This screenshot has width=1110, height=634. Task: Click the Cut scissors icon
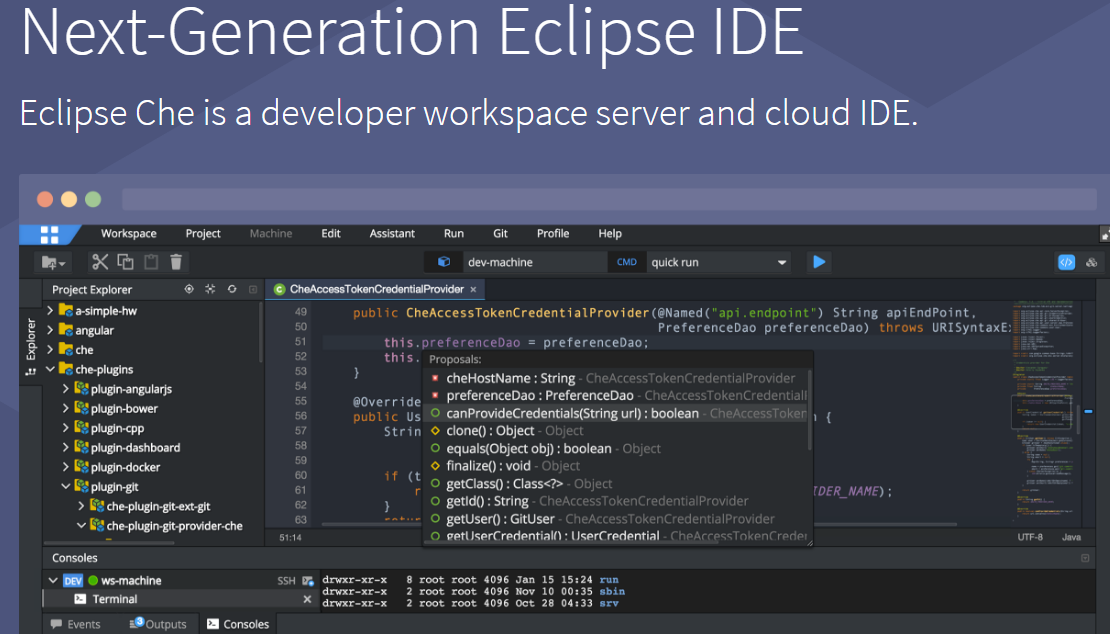[100, 262]
